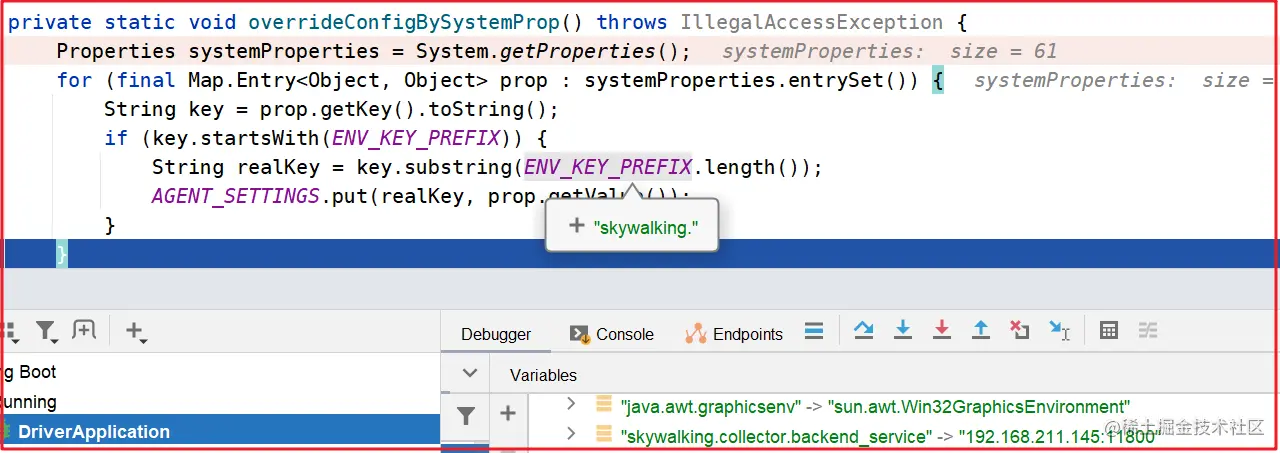Click the "systemProperties: size = 61" inline hint
This screenshot has width=1280, height=453.
click(890, 51)
